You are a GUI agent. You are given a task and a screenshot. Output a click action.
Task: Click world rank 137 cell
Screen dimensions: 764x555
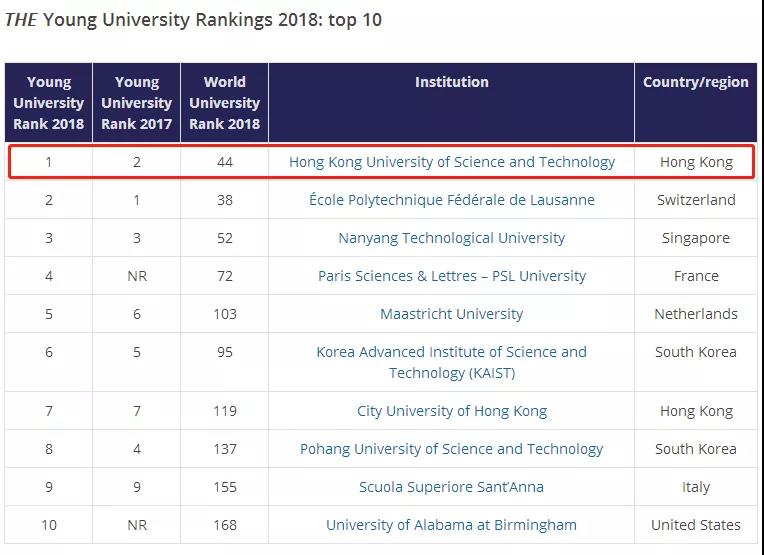pos(225,449)
